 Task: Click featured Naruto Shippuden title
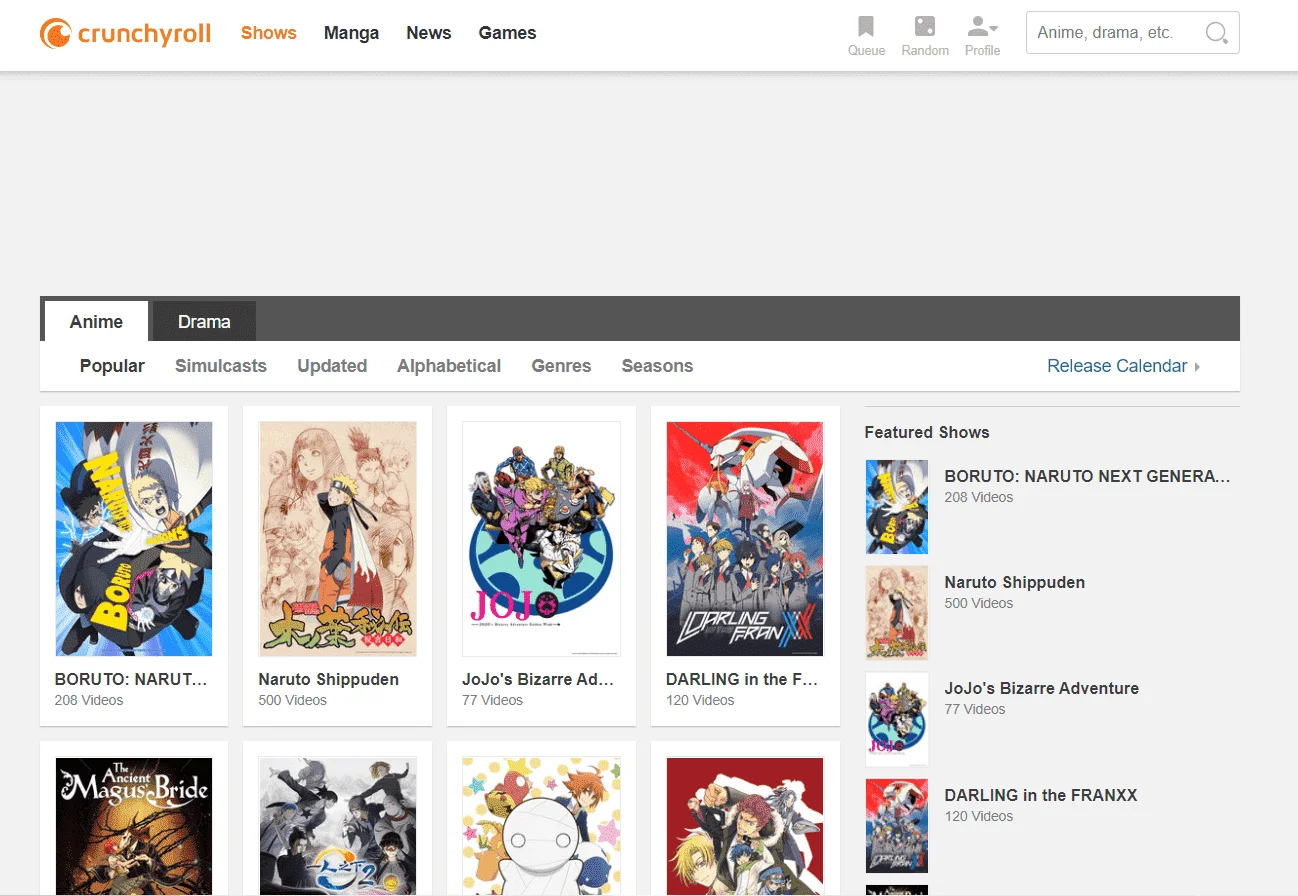[1014, 582]
